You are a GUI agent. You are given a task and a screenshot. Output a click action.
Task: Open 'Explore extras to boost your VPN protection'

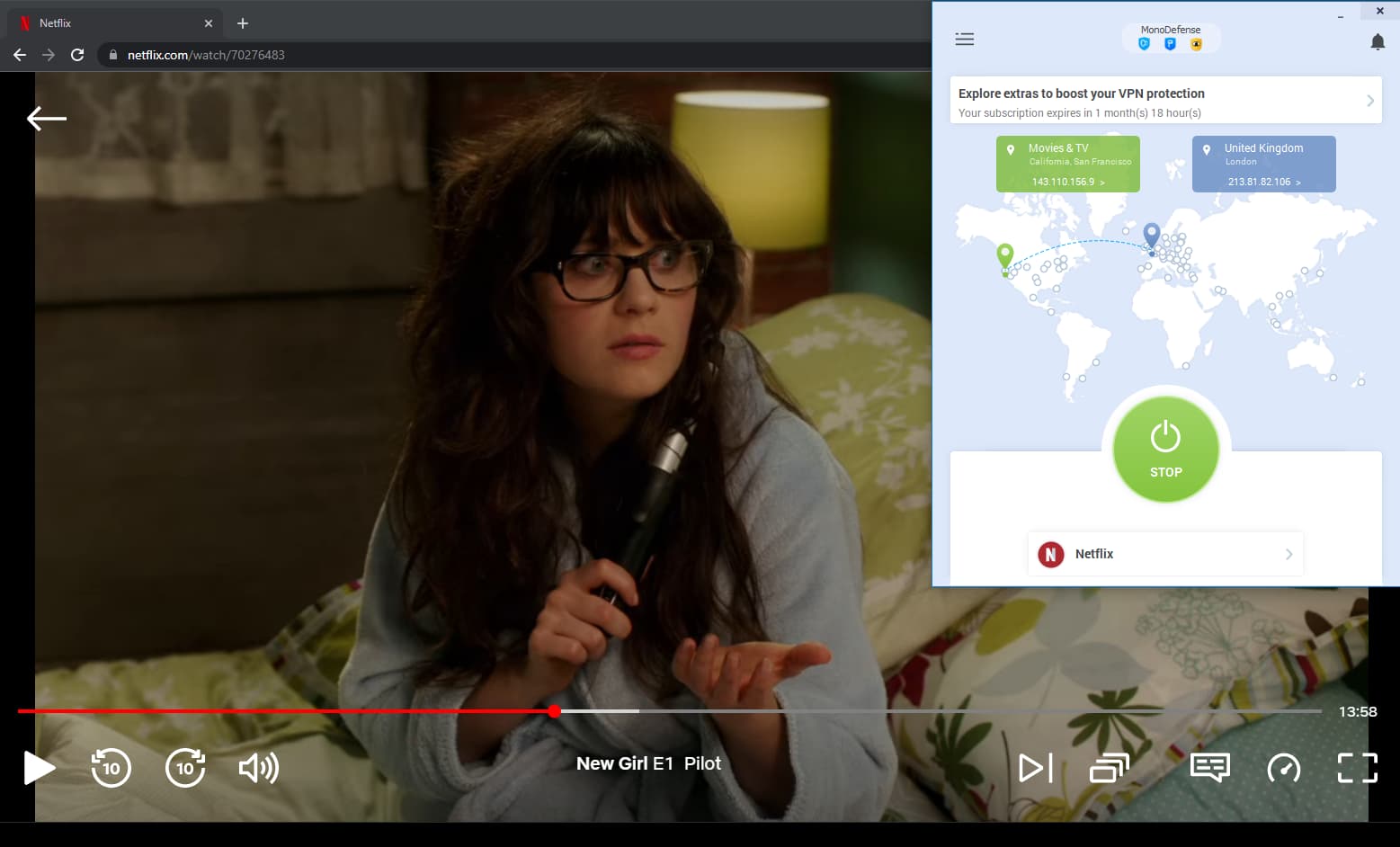pyautogui.click(x=1165, y=100)
